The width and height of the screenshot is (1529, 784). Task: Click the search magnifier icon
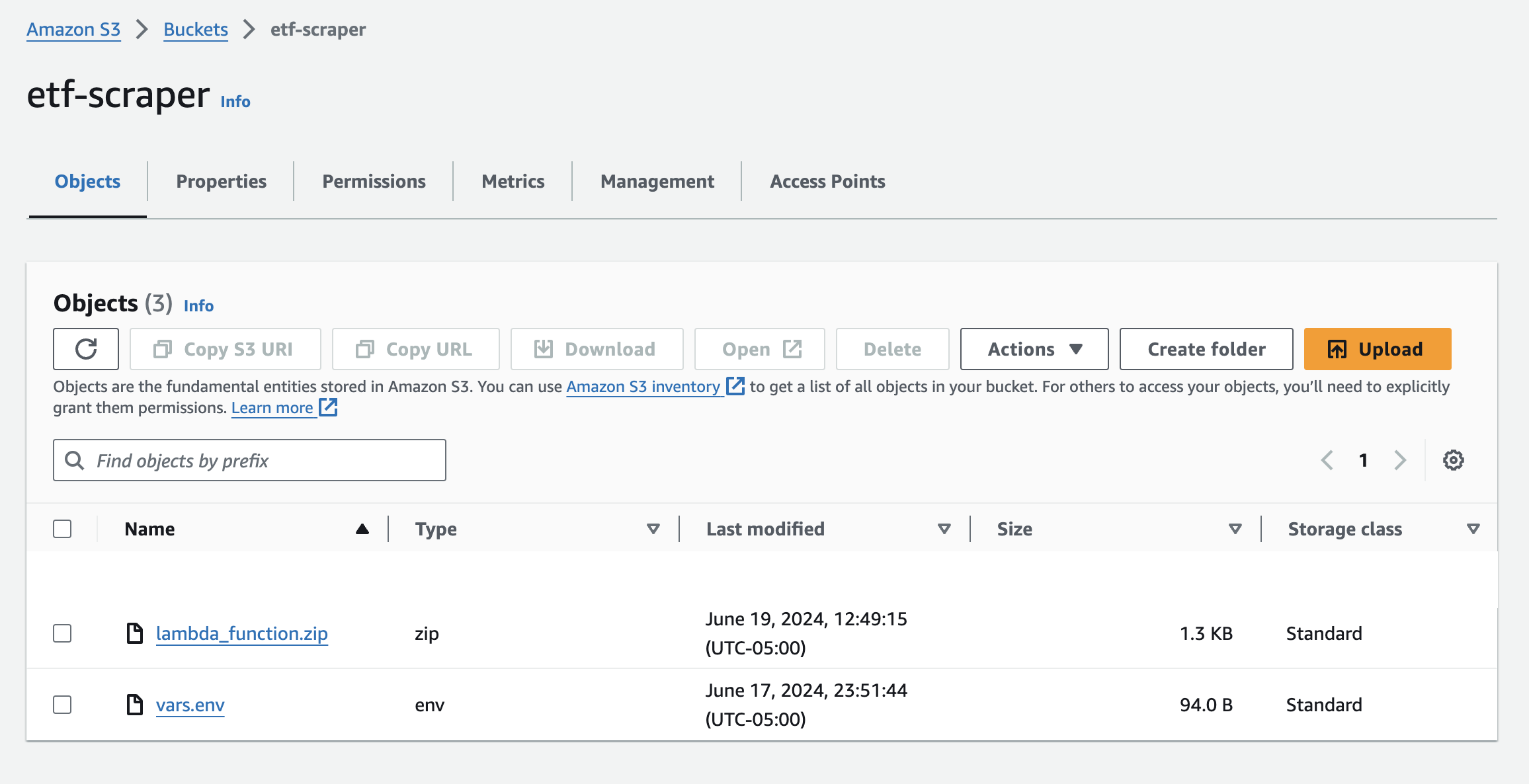tap(75, 460)
